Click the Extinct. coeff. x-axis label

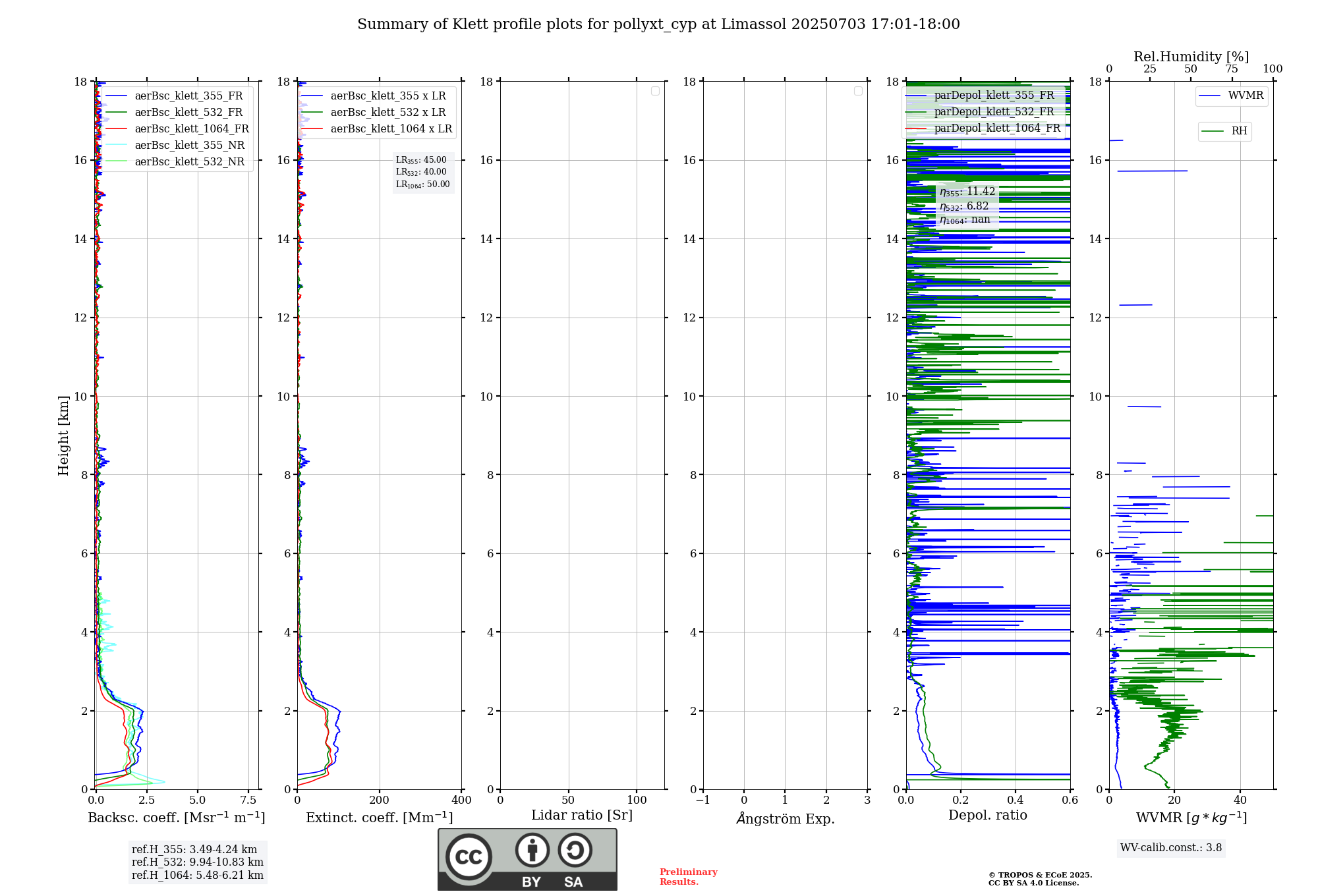point(380,818)
